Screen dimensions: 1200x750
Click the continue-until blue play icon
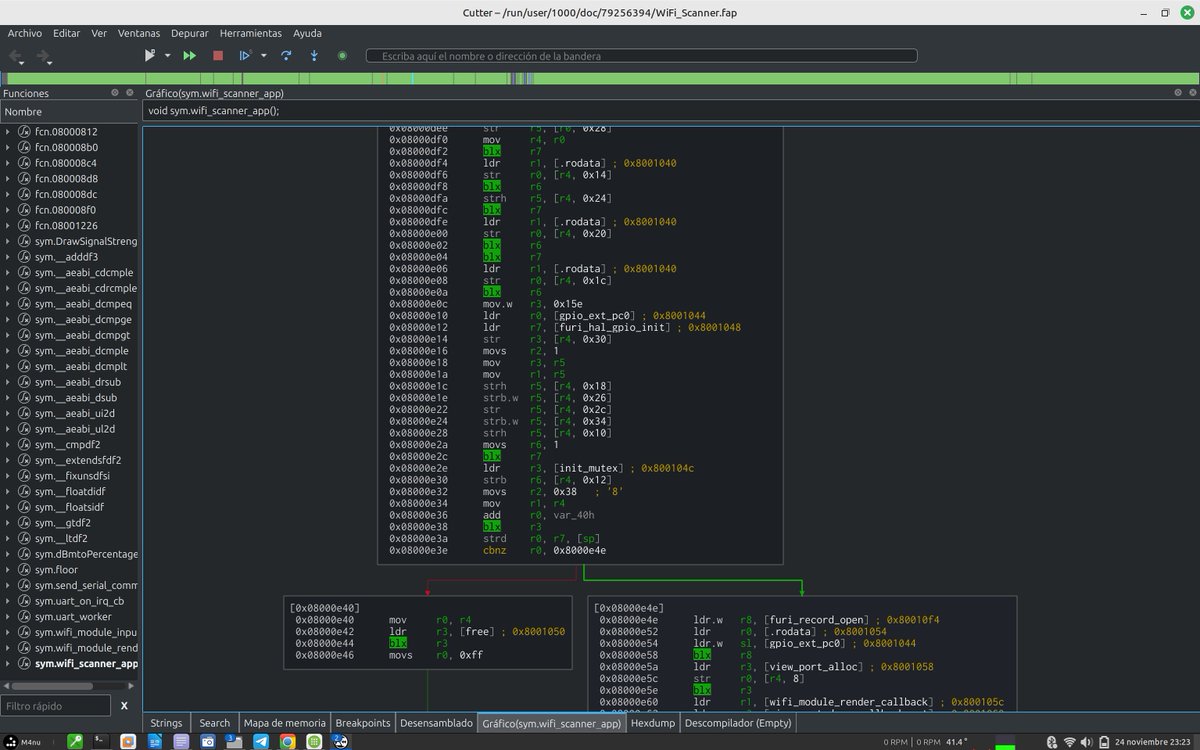(x=245, y=56)
